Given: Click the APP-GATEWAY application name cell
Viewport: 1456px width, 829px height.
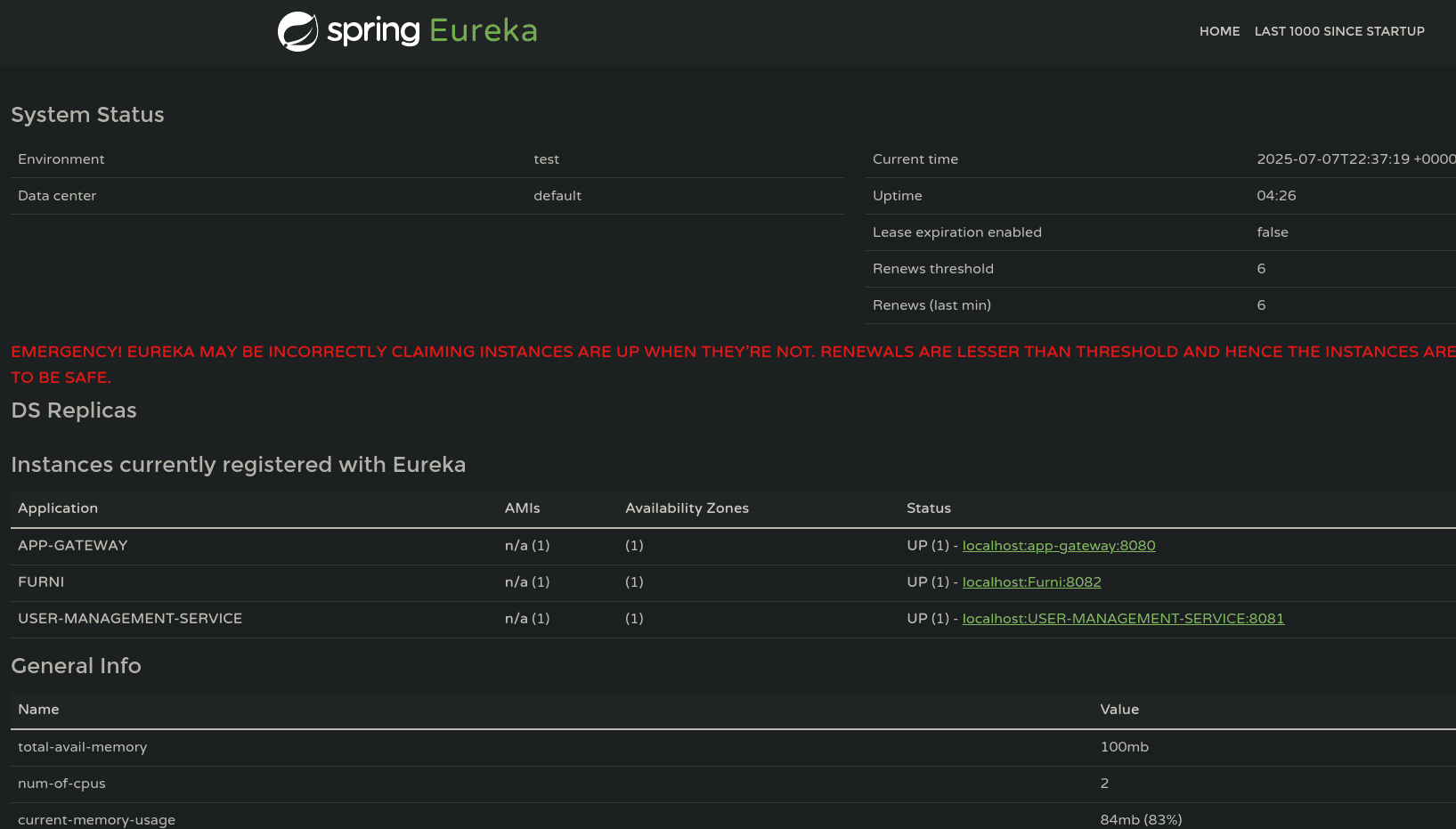Looking at the screenshot, I should pyautogui.click(x=73, y=546).
